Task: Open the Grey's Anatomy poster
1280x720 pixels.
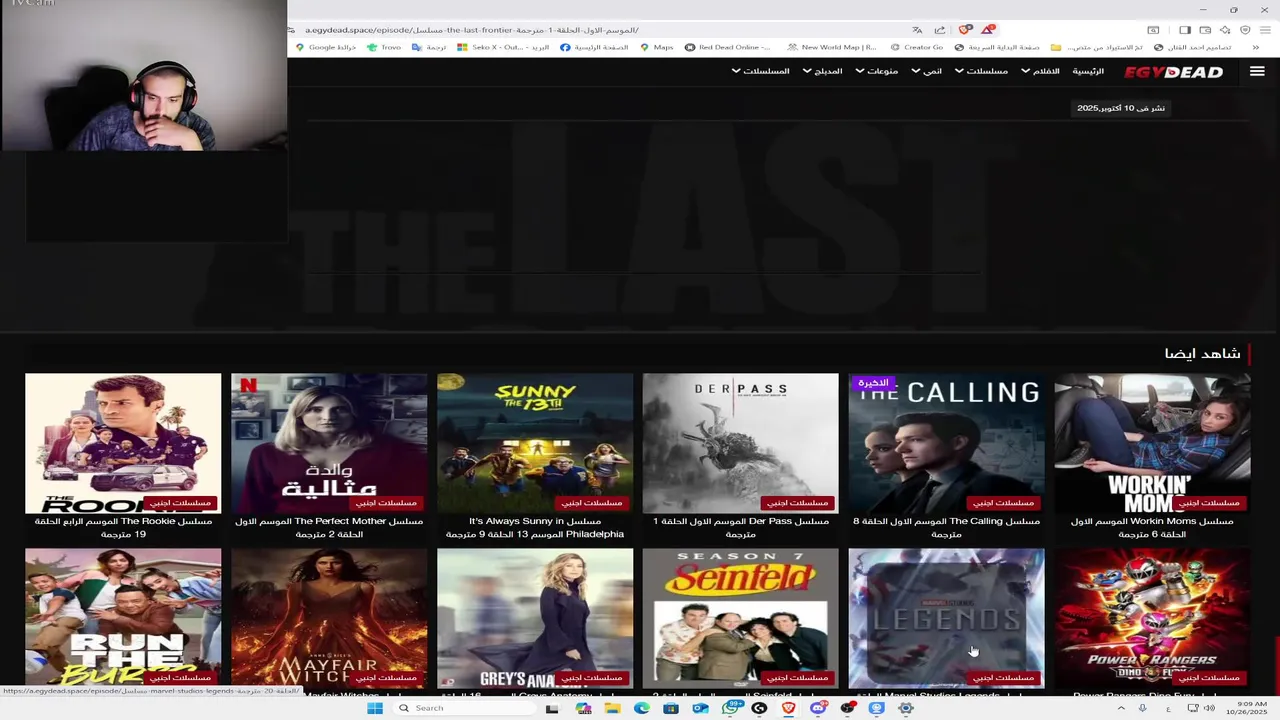Action: 535,618
